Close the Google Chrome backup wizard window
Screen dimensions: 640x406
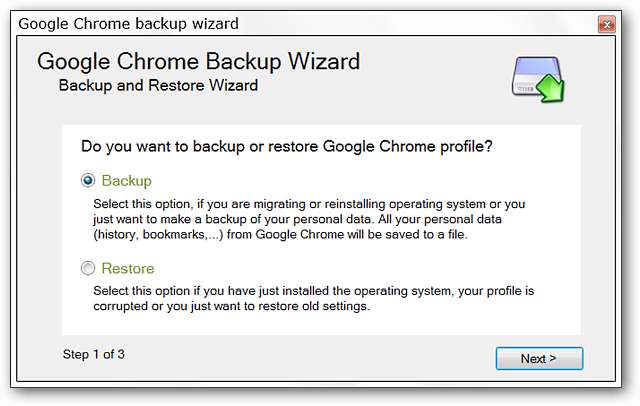tap(605, 23)
